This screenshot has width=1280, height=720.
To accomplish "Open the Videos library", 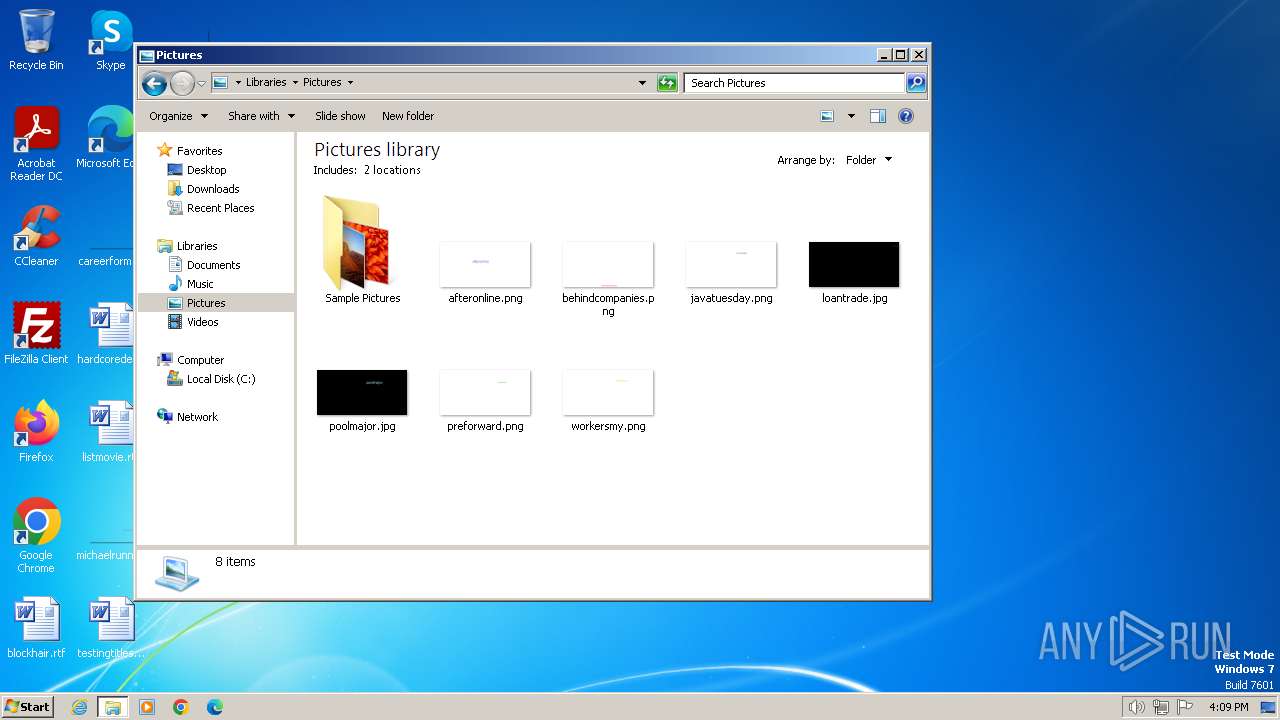I will [x=202, y=322].
